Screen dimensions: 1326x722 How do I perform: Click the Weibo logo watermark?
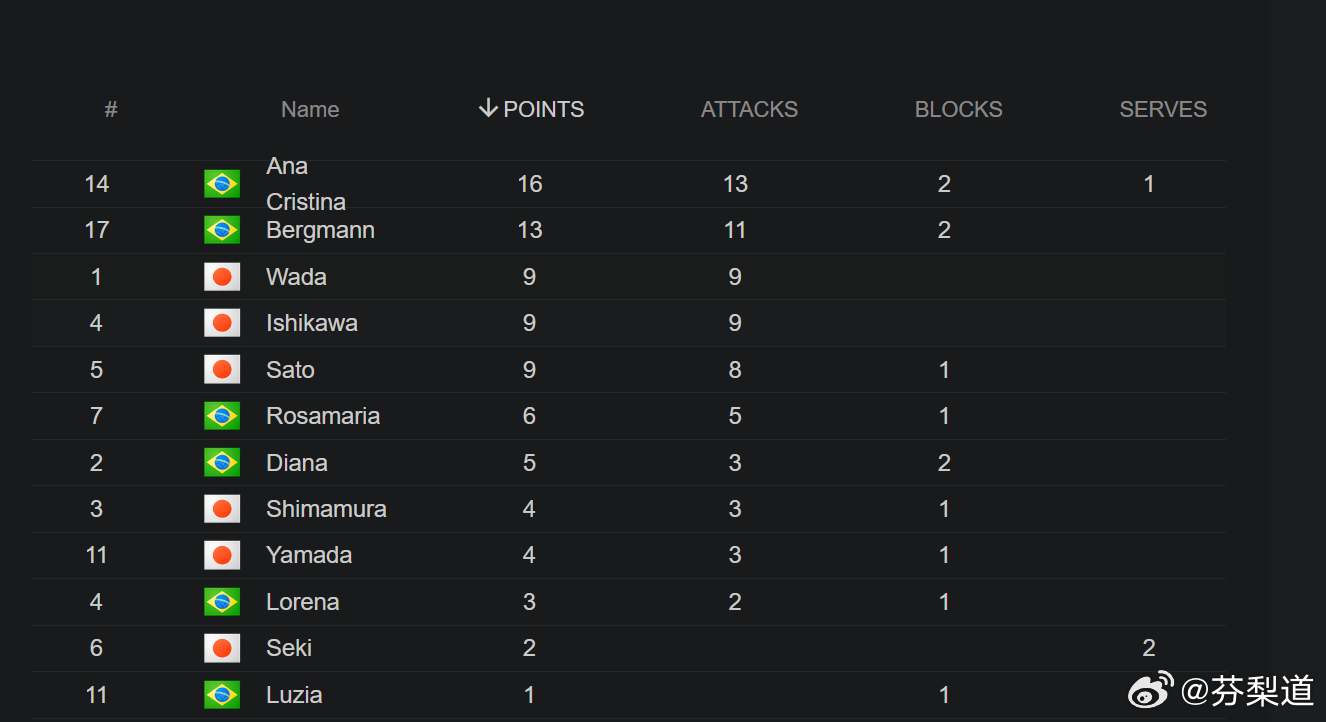[1152, 689]
